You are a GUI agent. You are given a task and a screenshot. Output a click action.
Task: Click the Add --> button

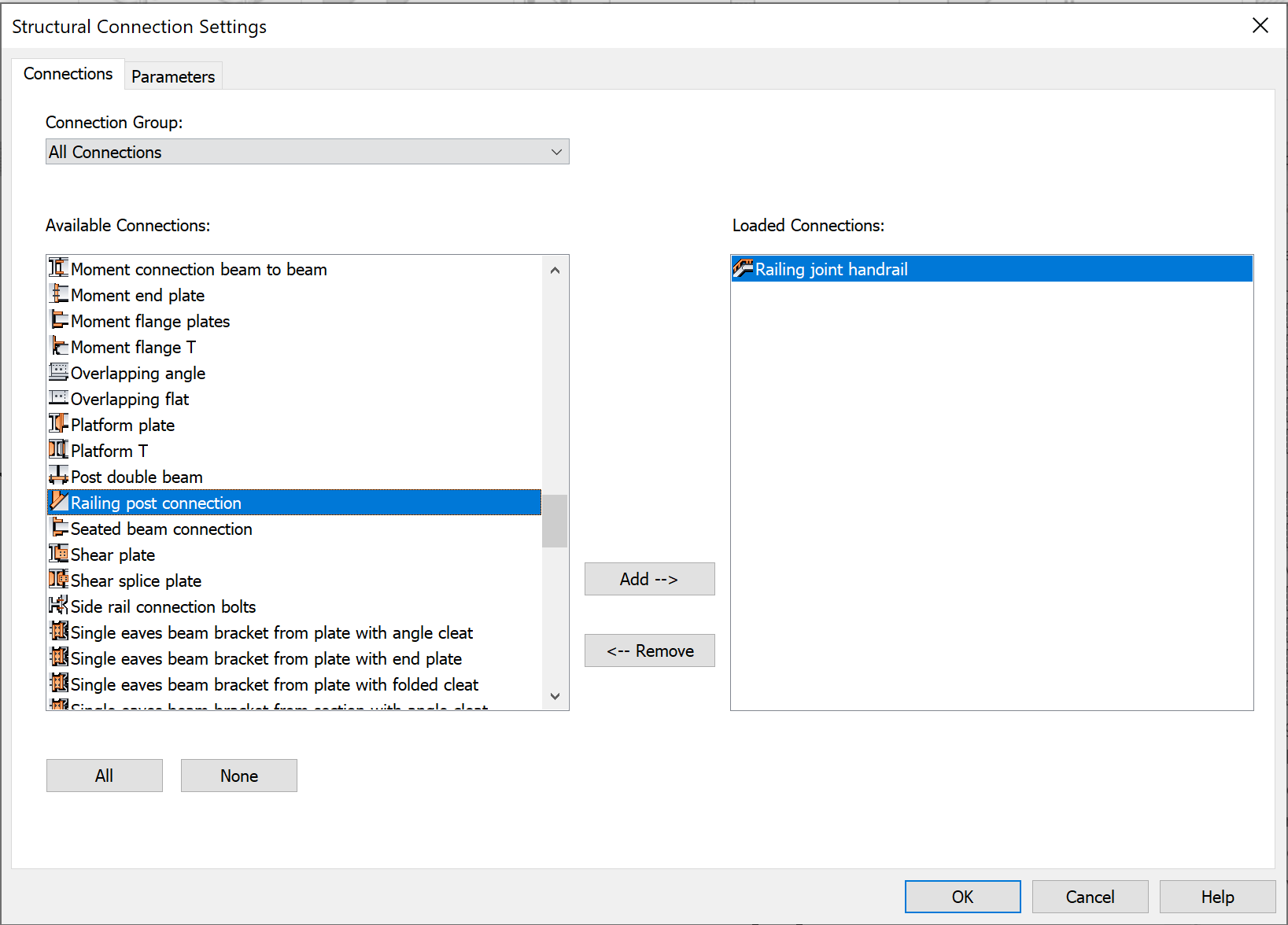(650, 579)
